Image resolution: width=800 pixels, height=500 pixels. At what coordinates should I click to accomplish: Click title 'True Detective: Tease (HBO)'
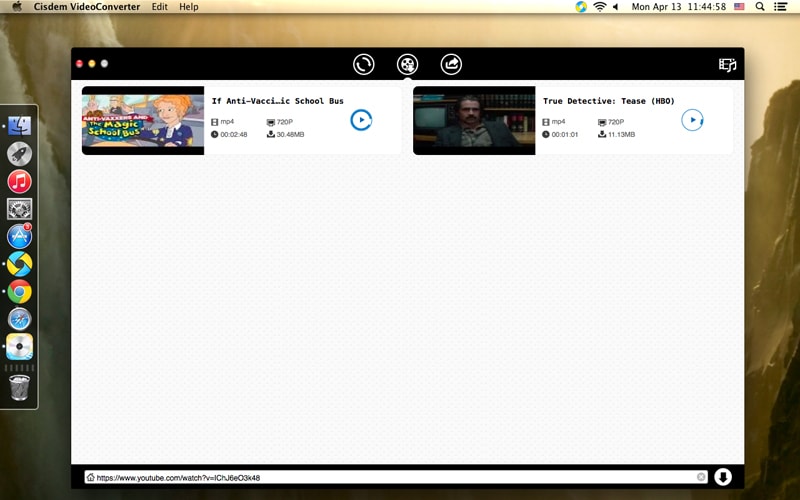(609, 101)
